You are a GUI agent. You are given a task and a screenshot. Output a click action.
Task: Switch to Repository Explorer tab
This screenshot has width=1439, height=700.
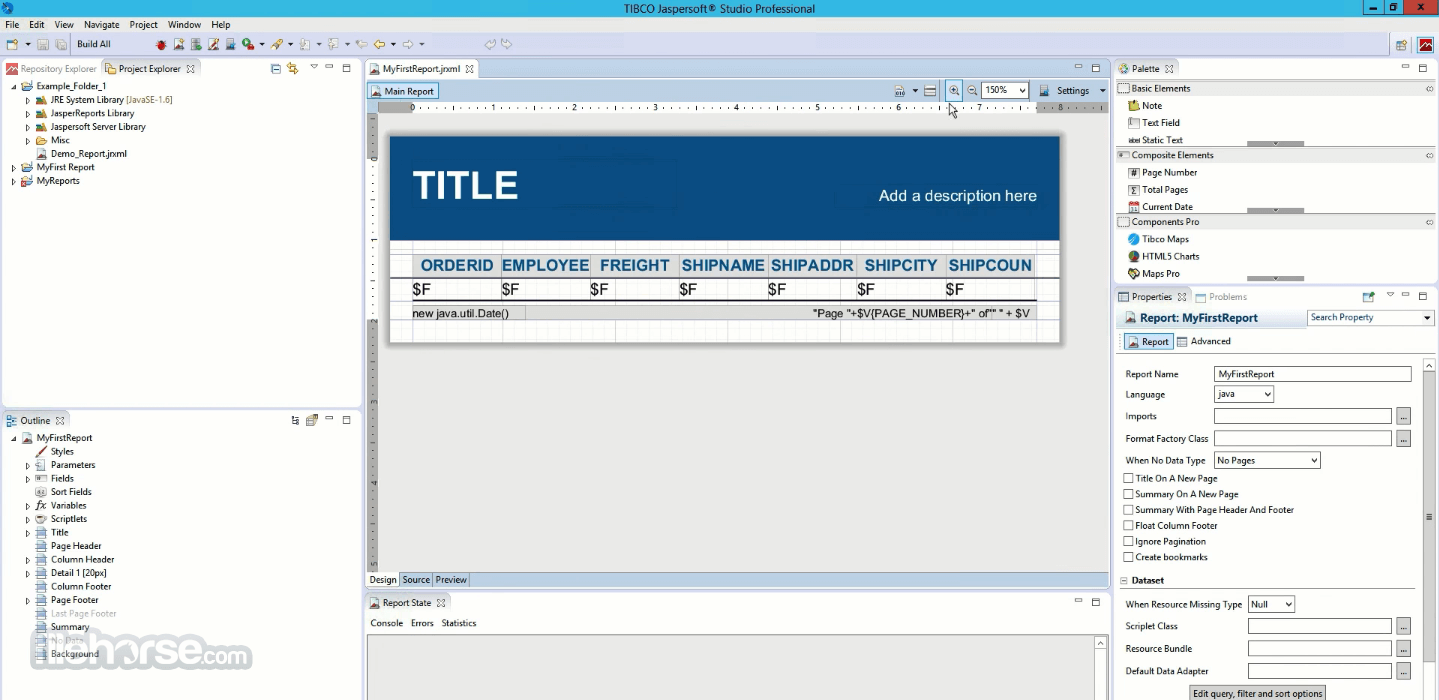[x=52, y=68]
